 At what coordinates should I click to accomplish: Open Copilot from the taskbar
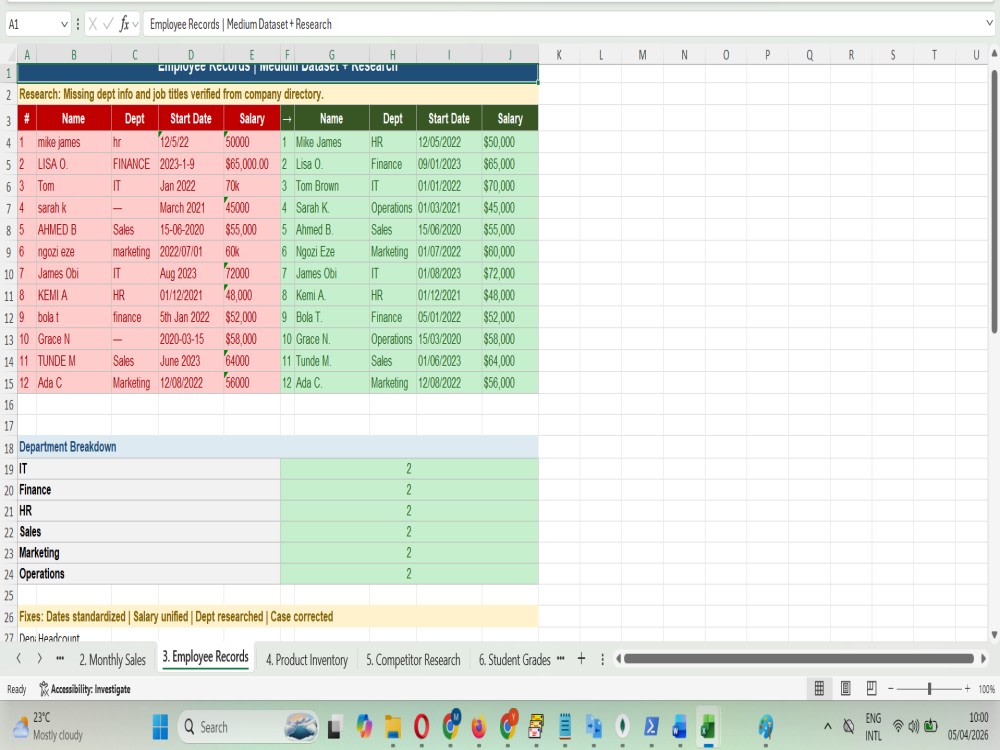pos(364,726)
